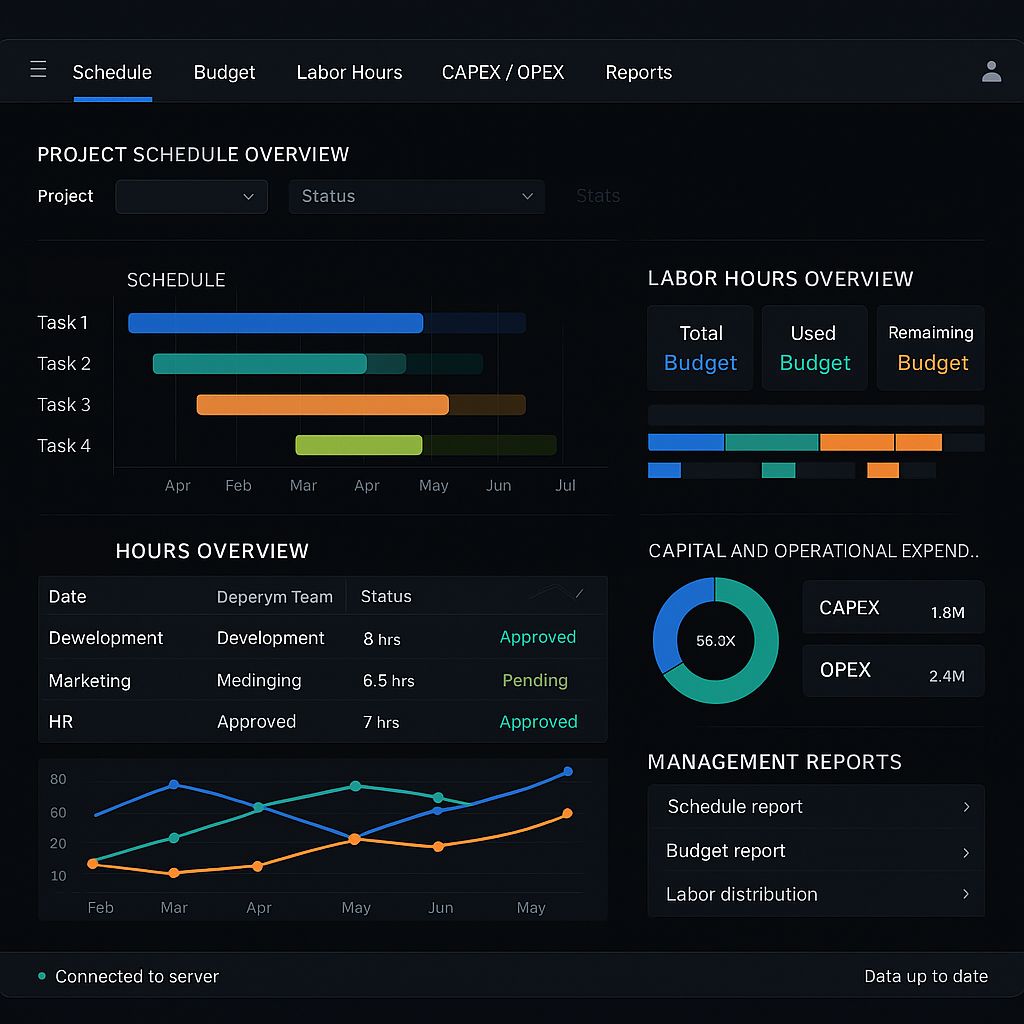Click the Date column header

pyautogui.click(x=67, y=596)
